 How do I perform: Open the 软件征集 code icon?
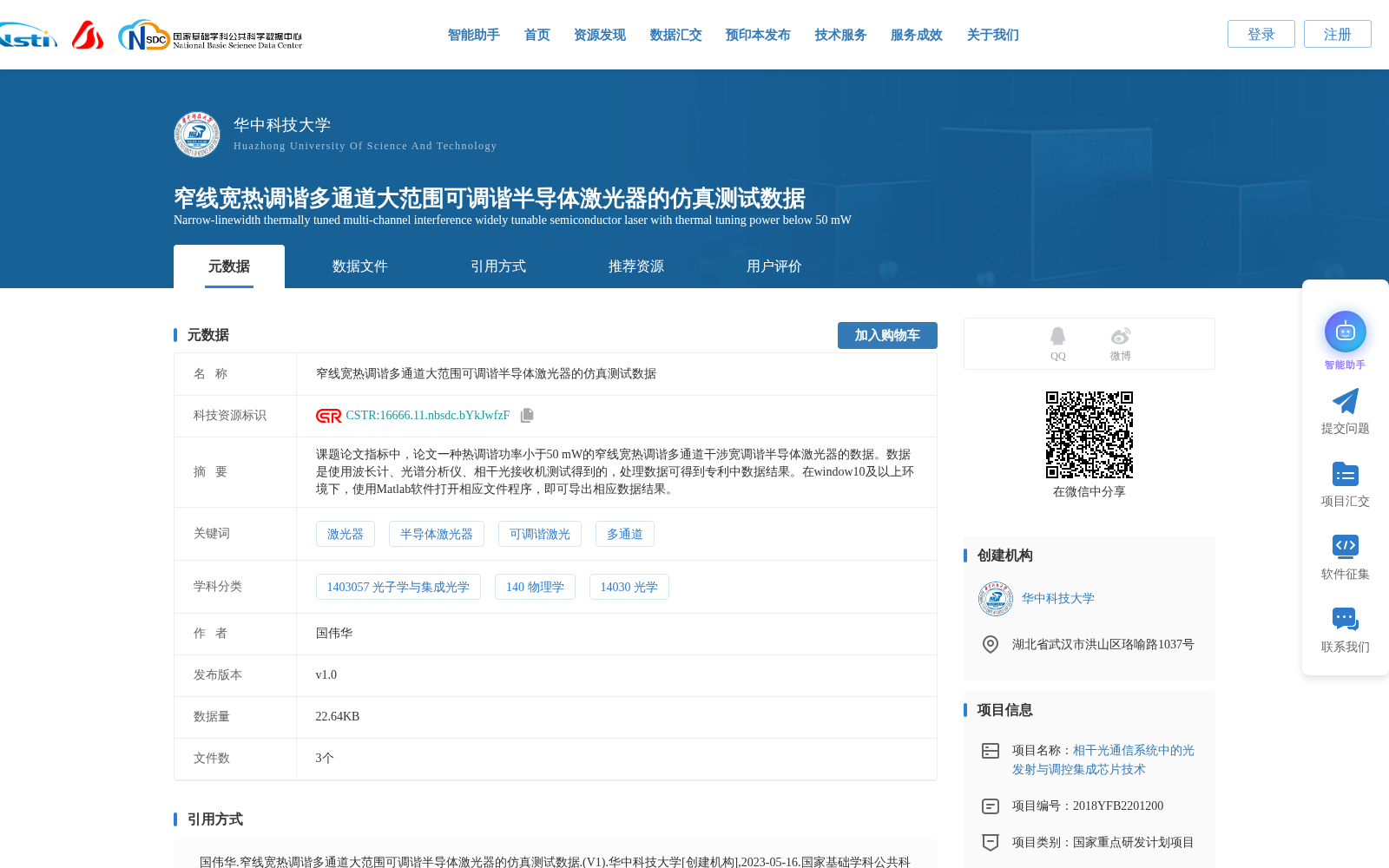[1346, 546]
